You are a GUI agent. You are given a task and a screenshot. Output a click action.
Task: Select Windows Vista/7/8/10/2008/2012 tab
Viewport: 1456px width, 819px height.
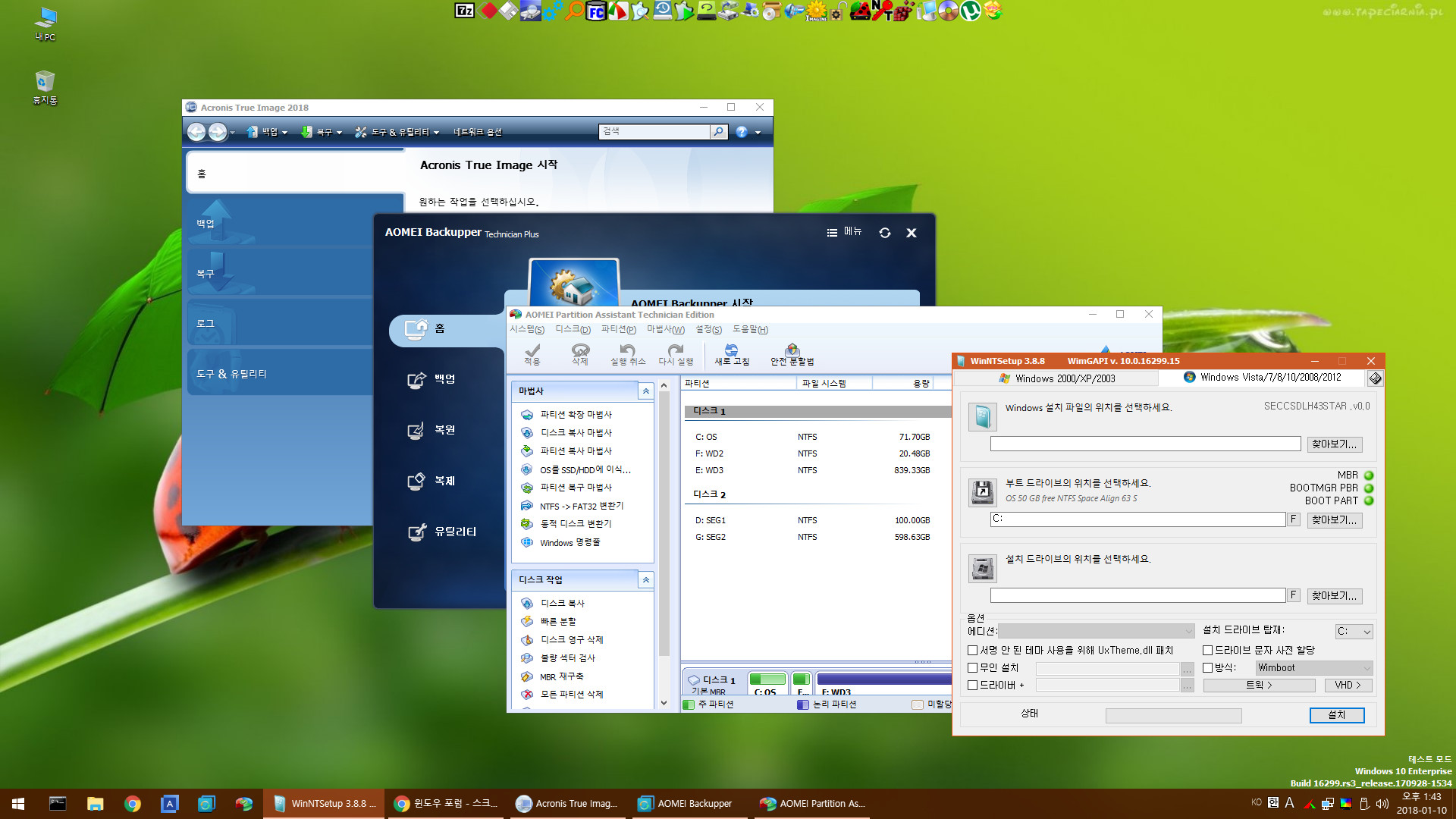[x=1262, y=377]
